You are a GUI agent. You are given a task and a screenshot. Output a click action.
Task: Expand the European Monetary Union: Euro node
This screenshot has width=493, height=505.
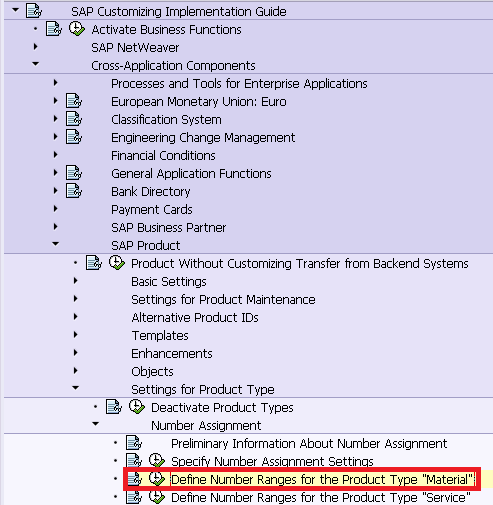56,101
